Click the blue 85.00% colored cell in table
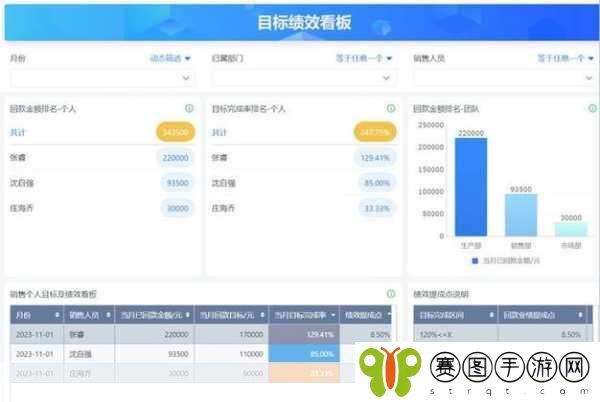This screenshot has height=402, width=600. coord(304,354)
